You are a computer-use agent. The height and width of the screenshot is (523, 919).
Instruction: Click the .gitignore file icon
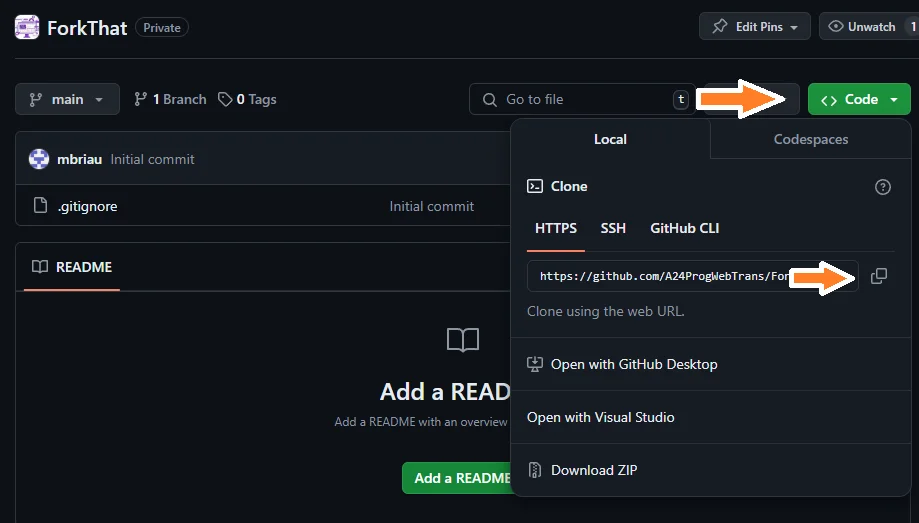point(40,206)
